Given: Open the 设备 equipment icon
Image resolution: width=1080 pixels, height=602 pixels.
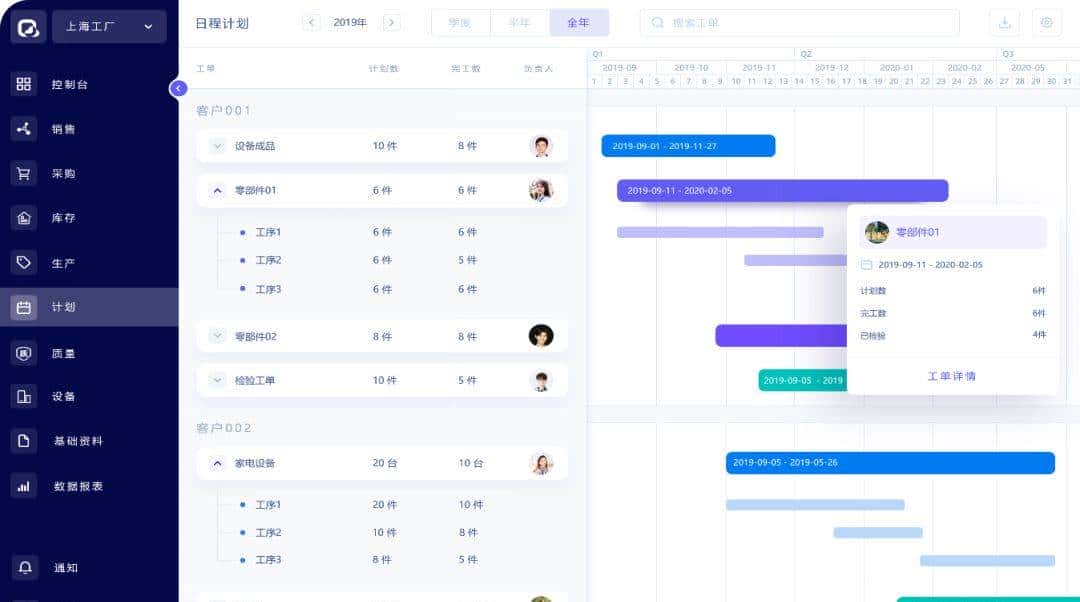Looking at the screenshot, I should pyautogui.click(x=22, y=396).
